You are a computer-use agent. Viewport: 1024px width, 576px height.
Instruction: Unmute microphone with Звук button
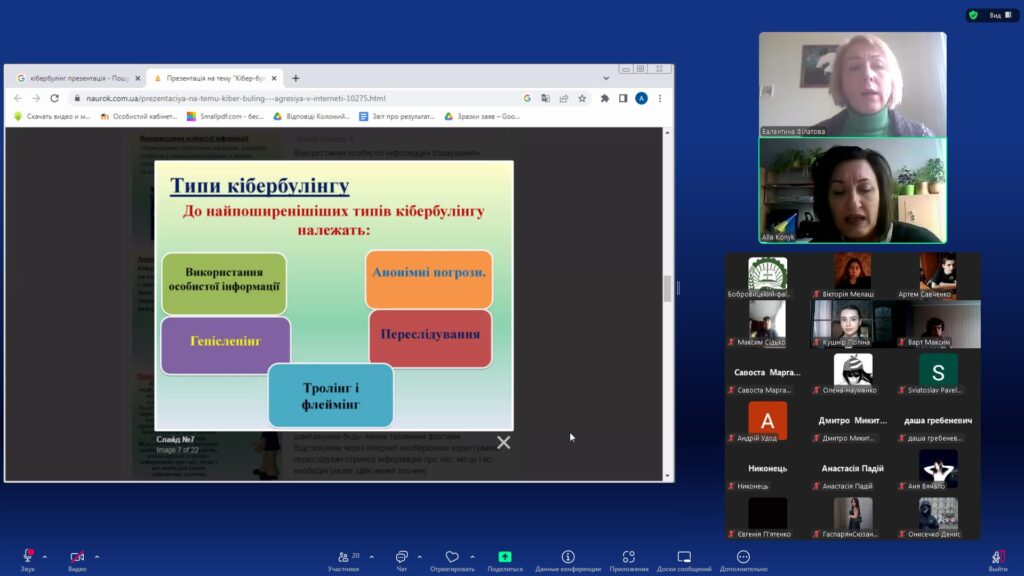27,560
